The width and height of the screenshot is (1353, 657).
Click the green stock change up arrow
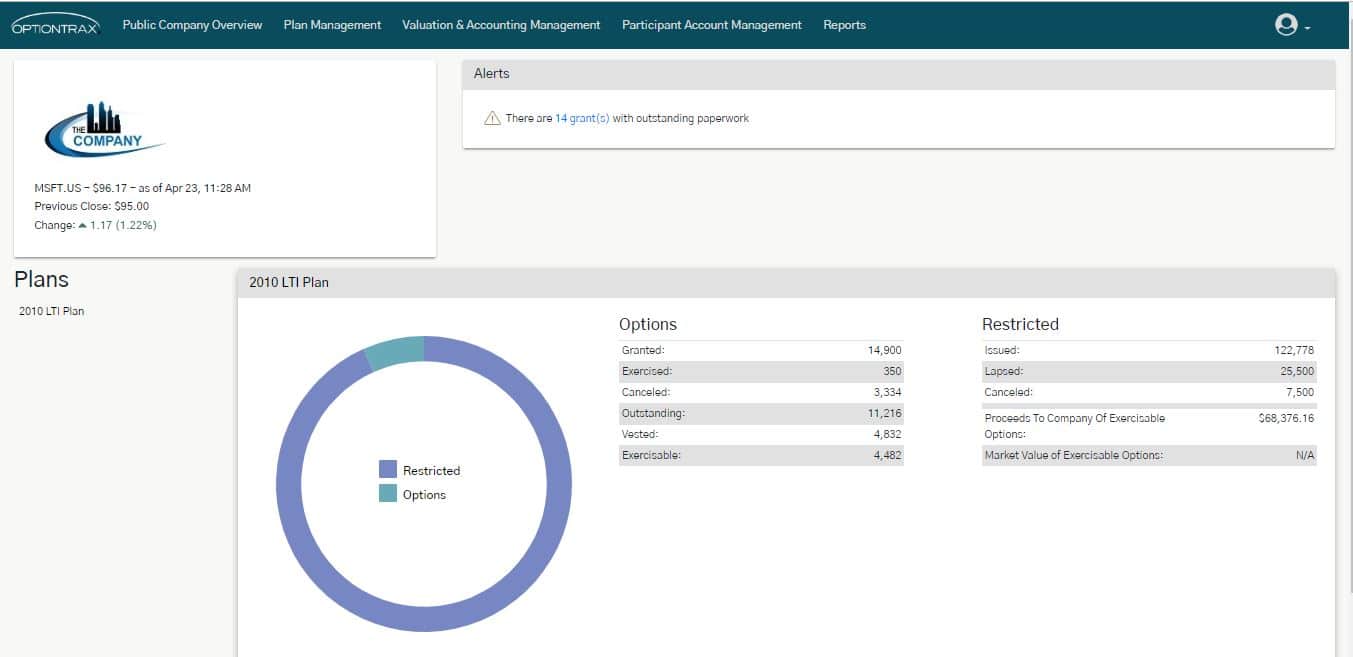pyautogui.click(x=82, y=225)
